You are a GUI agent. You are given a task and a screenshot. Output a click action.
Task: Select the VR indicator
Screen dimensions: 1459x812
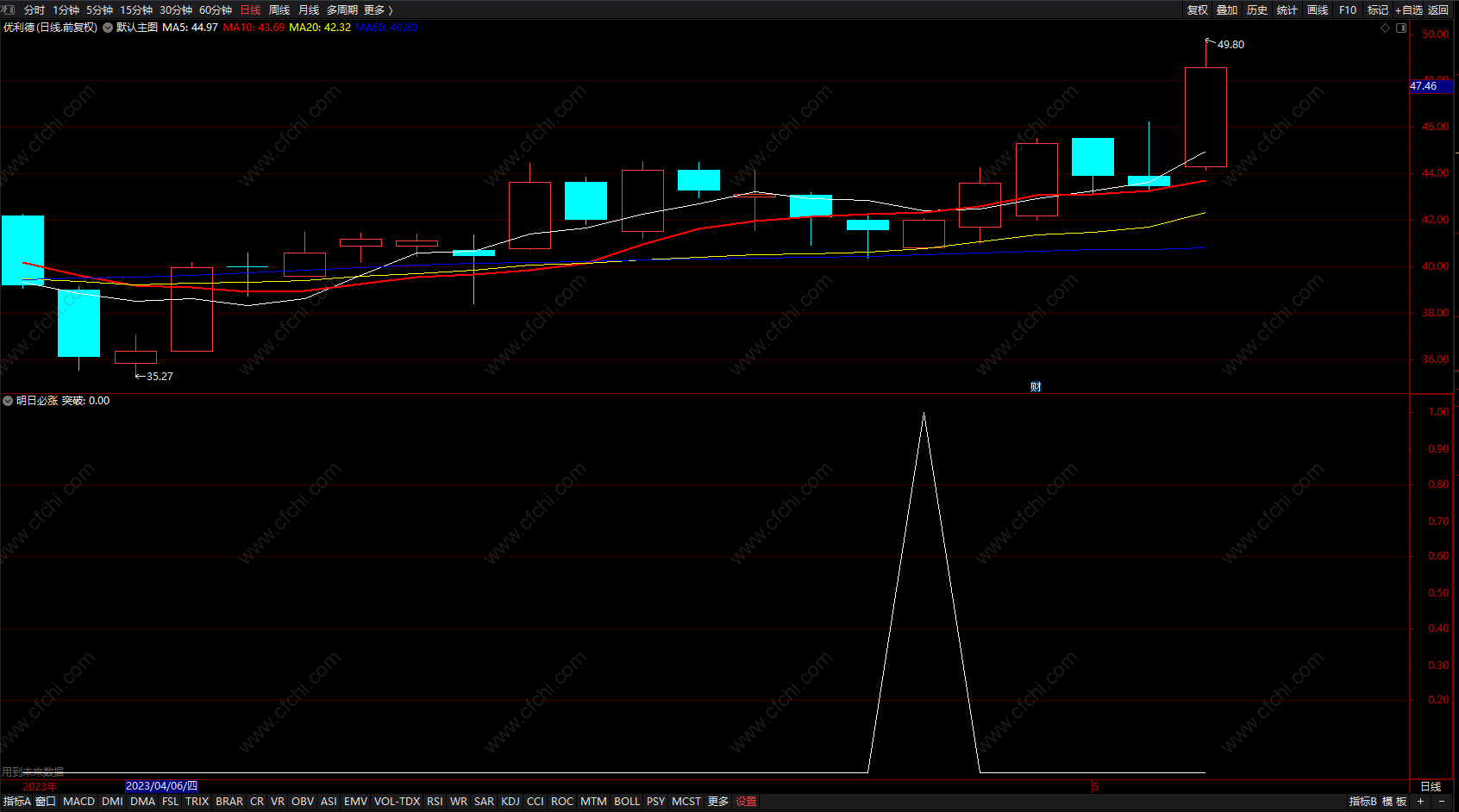click(278, 802)
